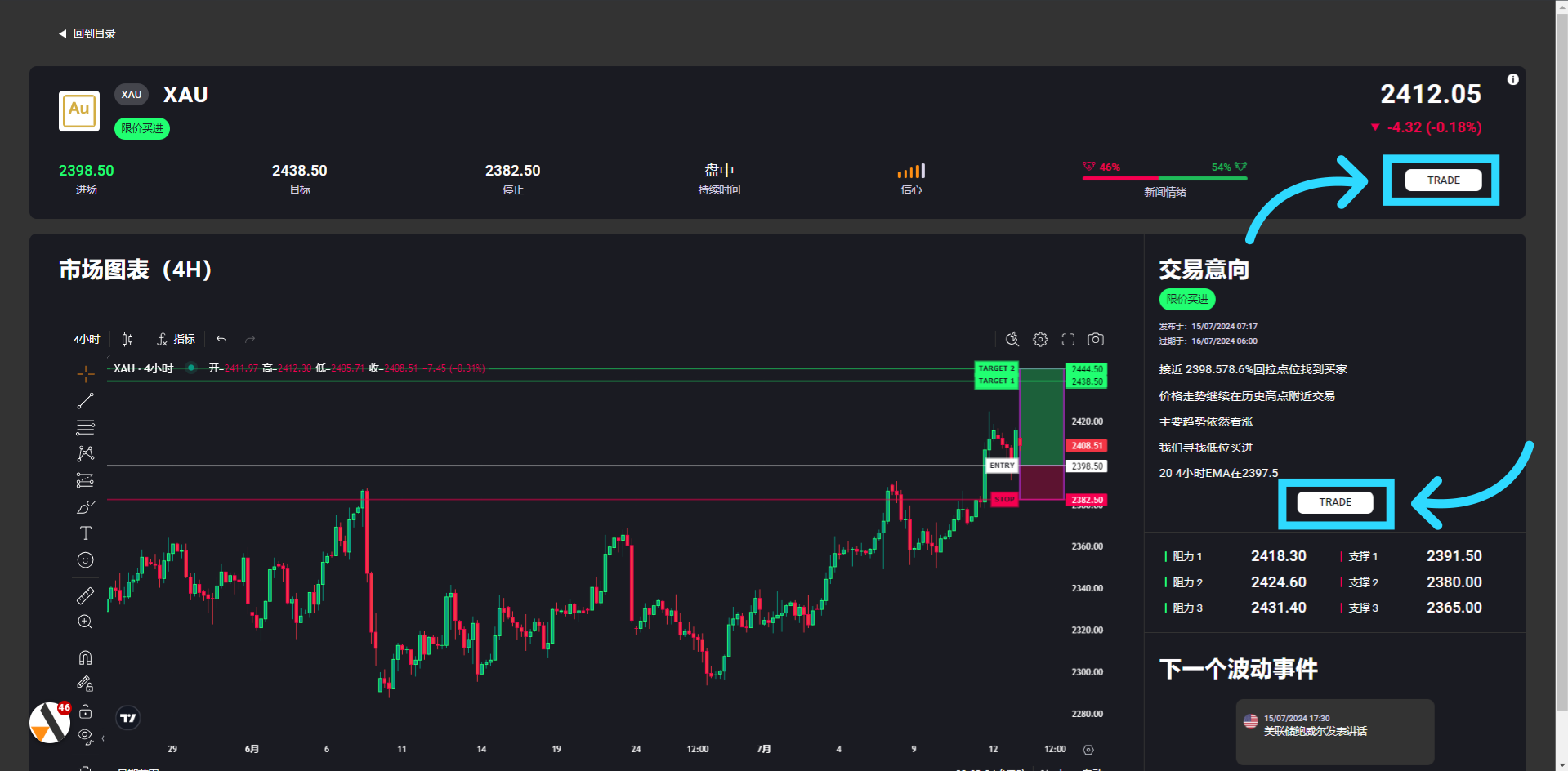
Task: Open the emoji icons tool
Action: (x=86, y=560)
